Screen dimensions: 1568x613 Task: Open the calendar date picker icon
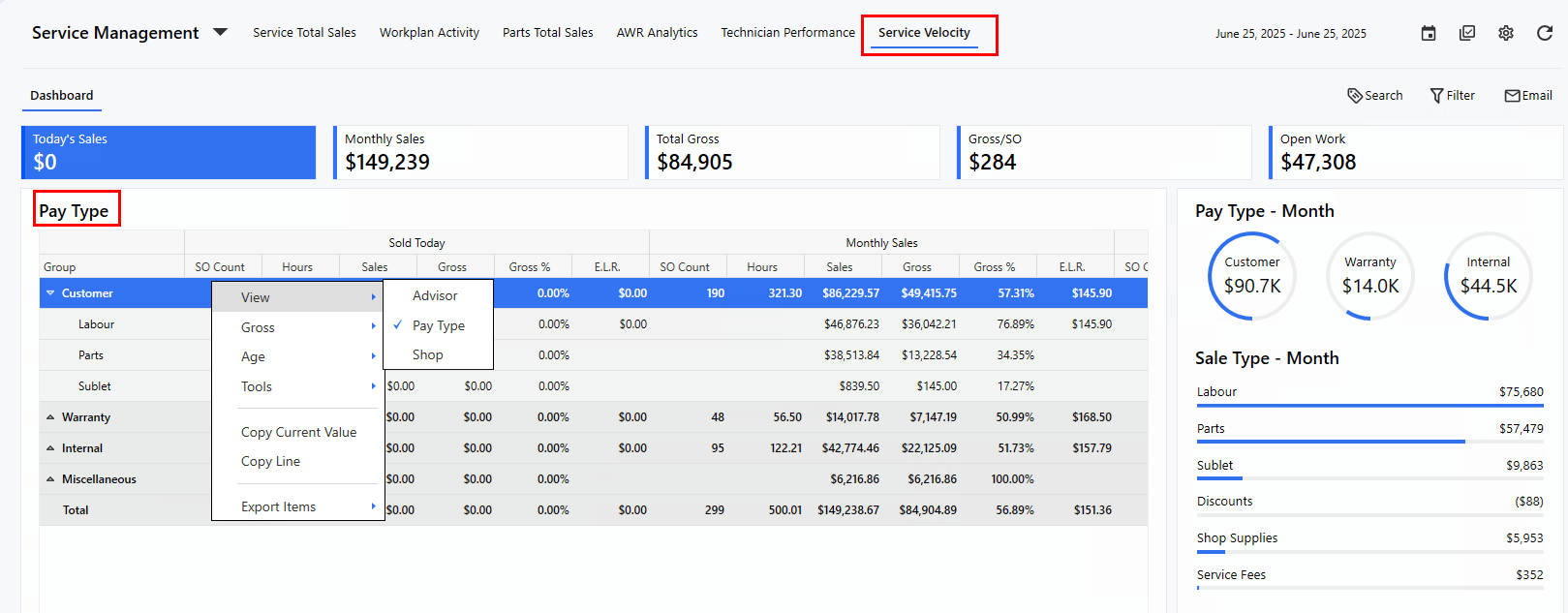tap(1429, 34)
